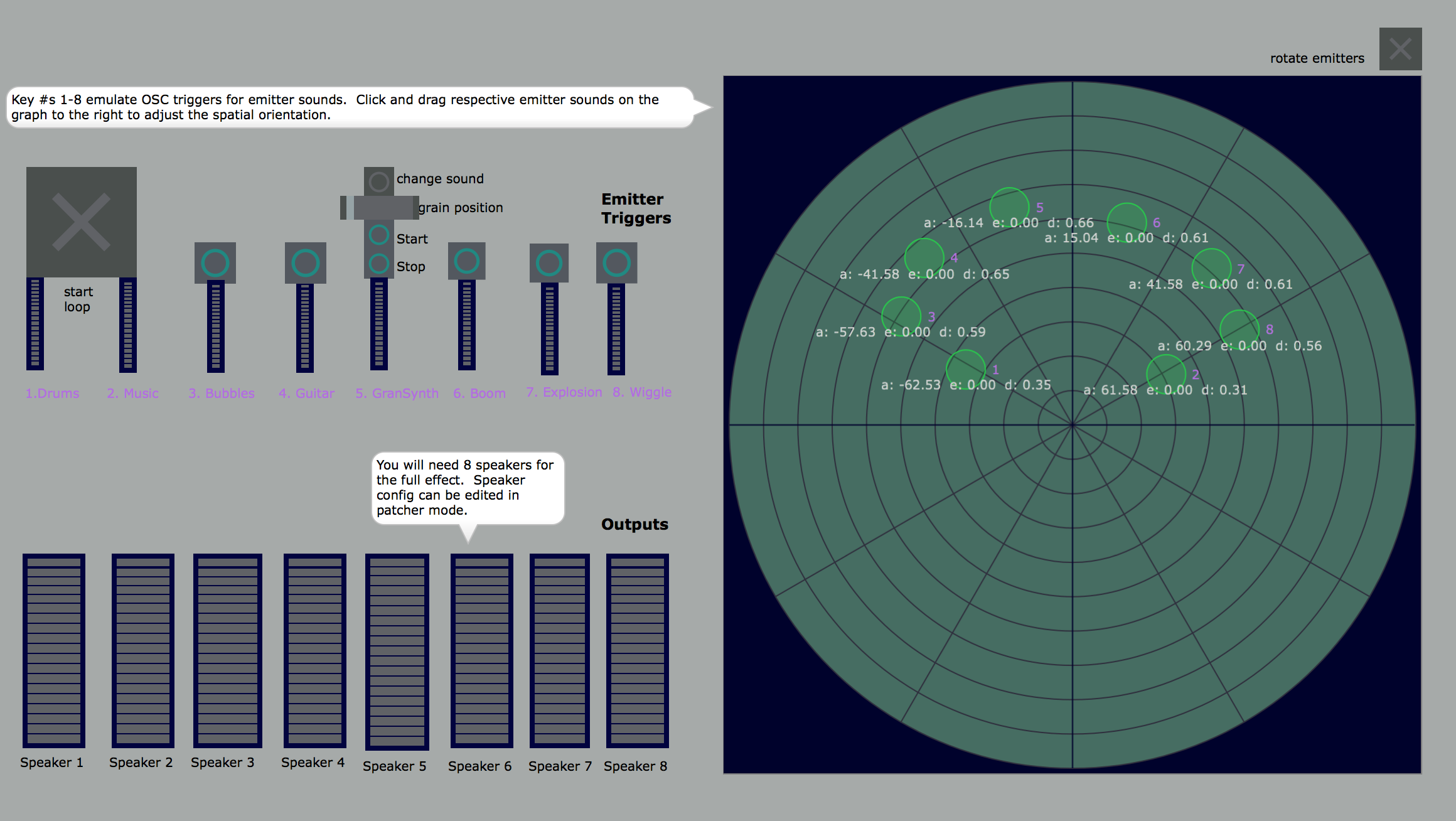Click the 'a: -41.58' readout of emitter 4

click(x=869, y=274)
